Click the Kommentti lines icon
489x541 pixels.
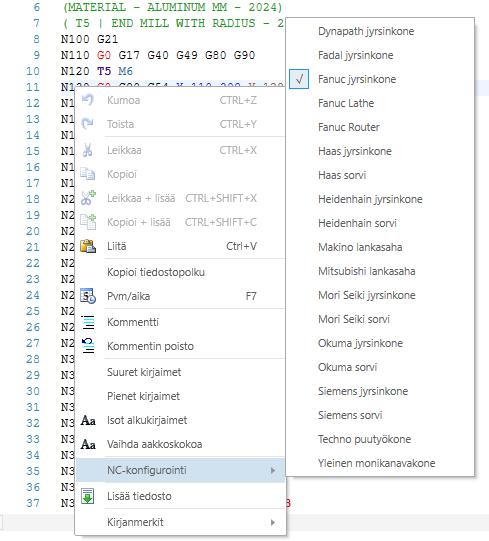[88, 322]
